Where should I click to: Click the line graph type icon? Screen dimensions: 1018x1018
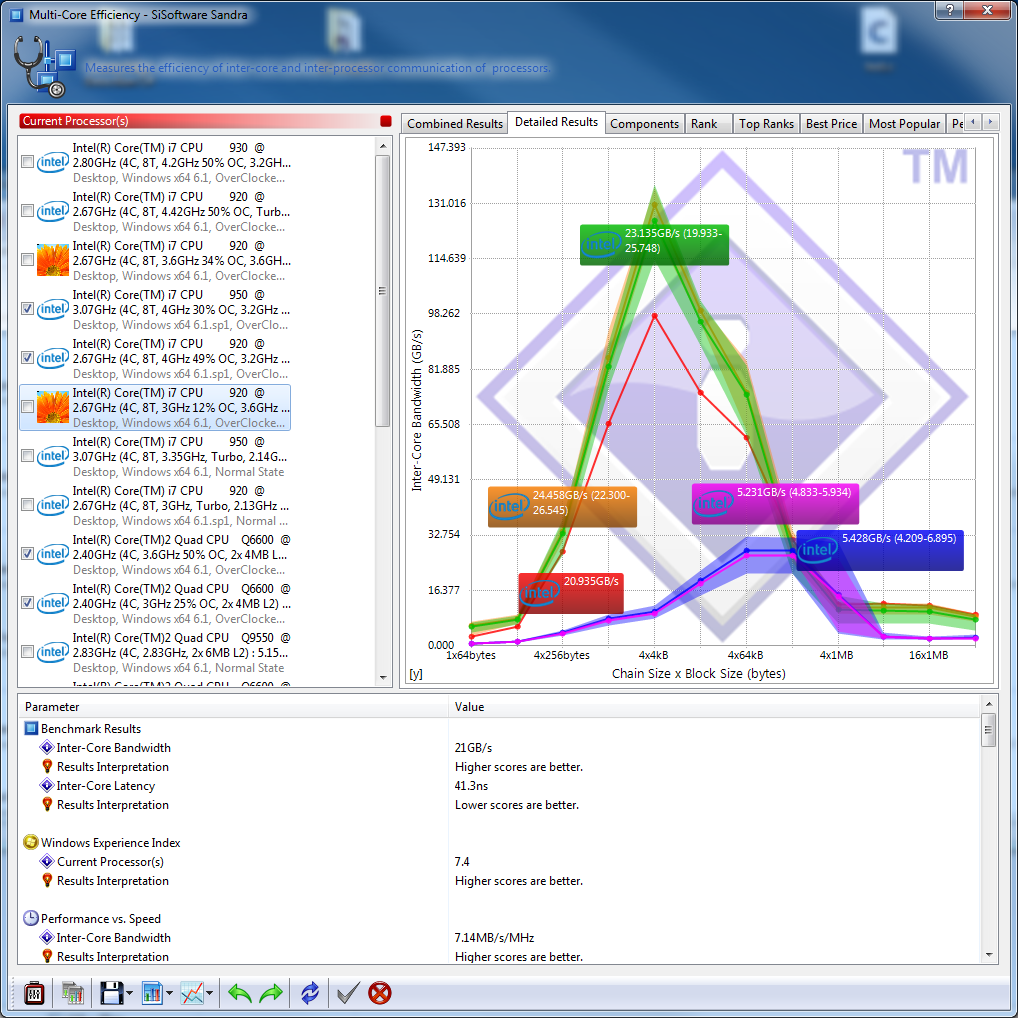pyautogui.click(x=192, y=993)
